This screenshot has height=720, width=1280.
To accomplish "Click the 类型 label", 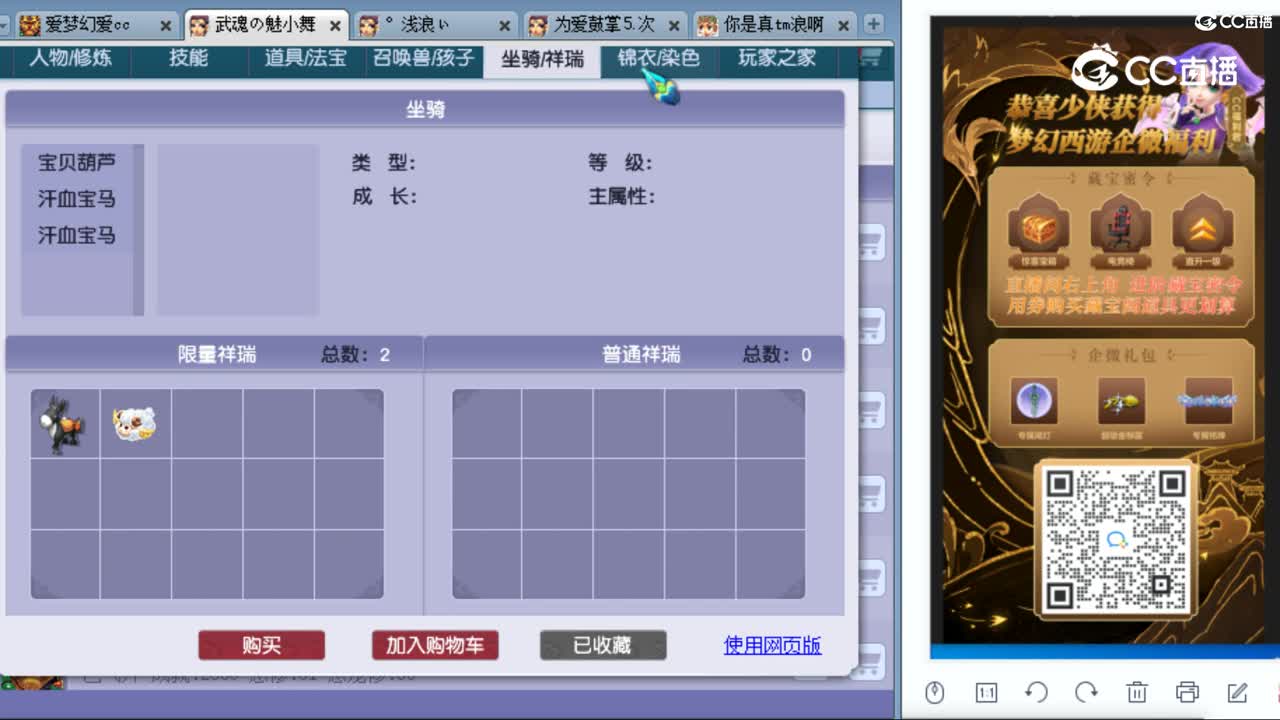I will point(384,162).
